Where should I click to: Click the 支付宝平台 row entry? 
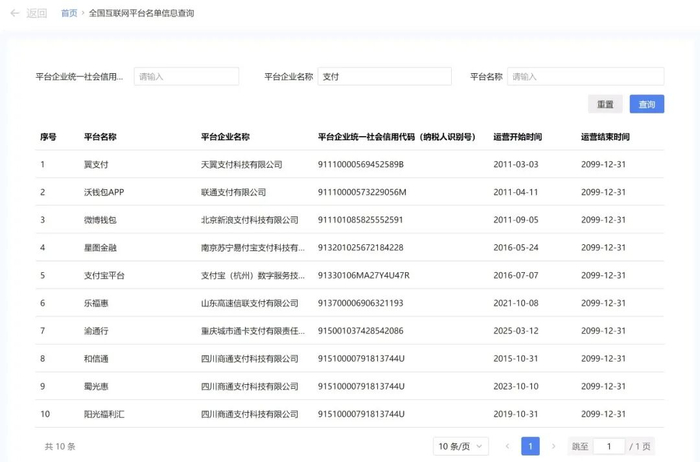(104, 275)
